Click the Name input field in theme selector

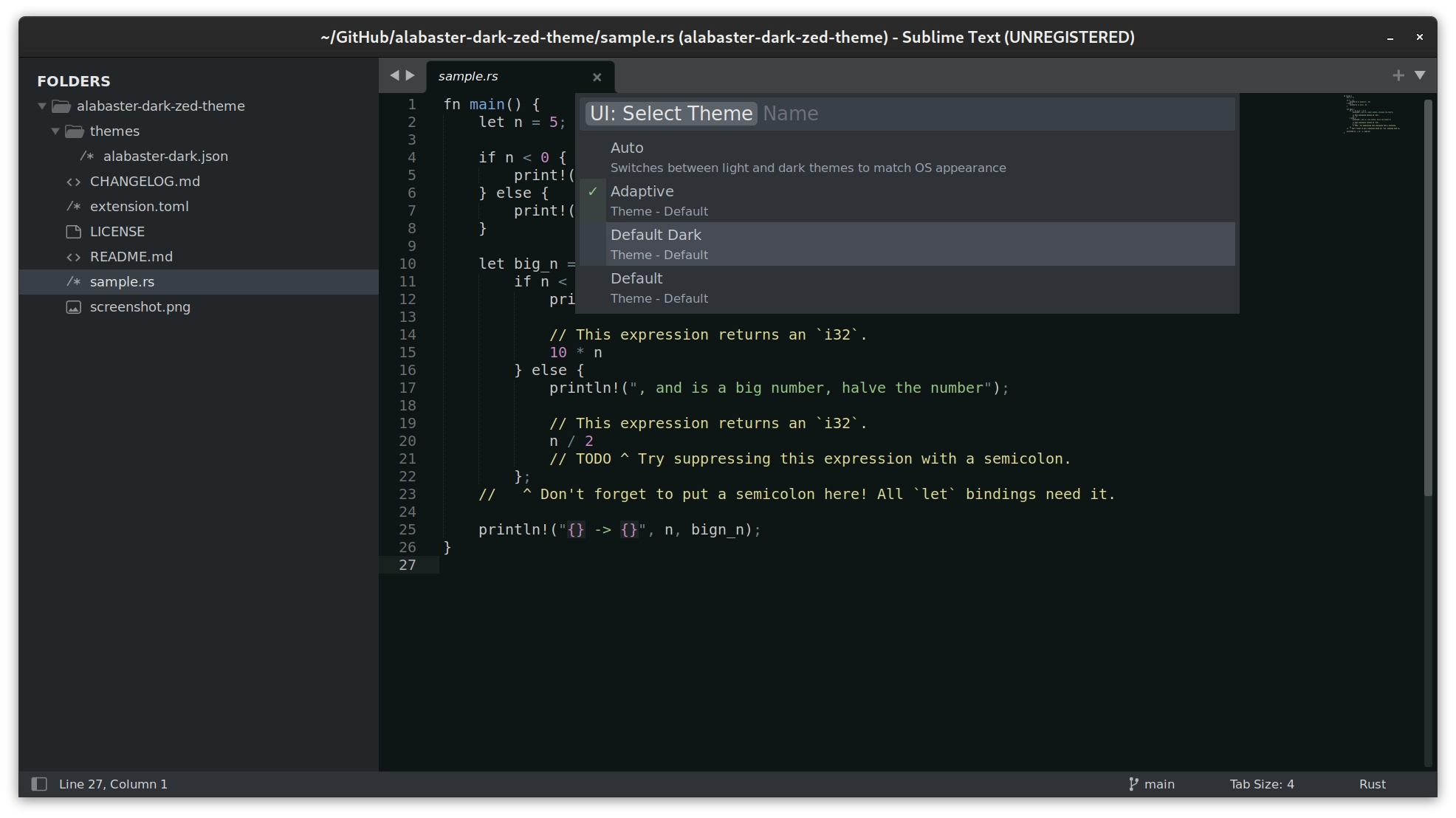791,114
